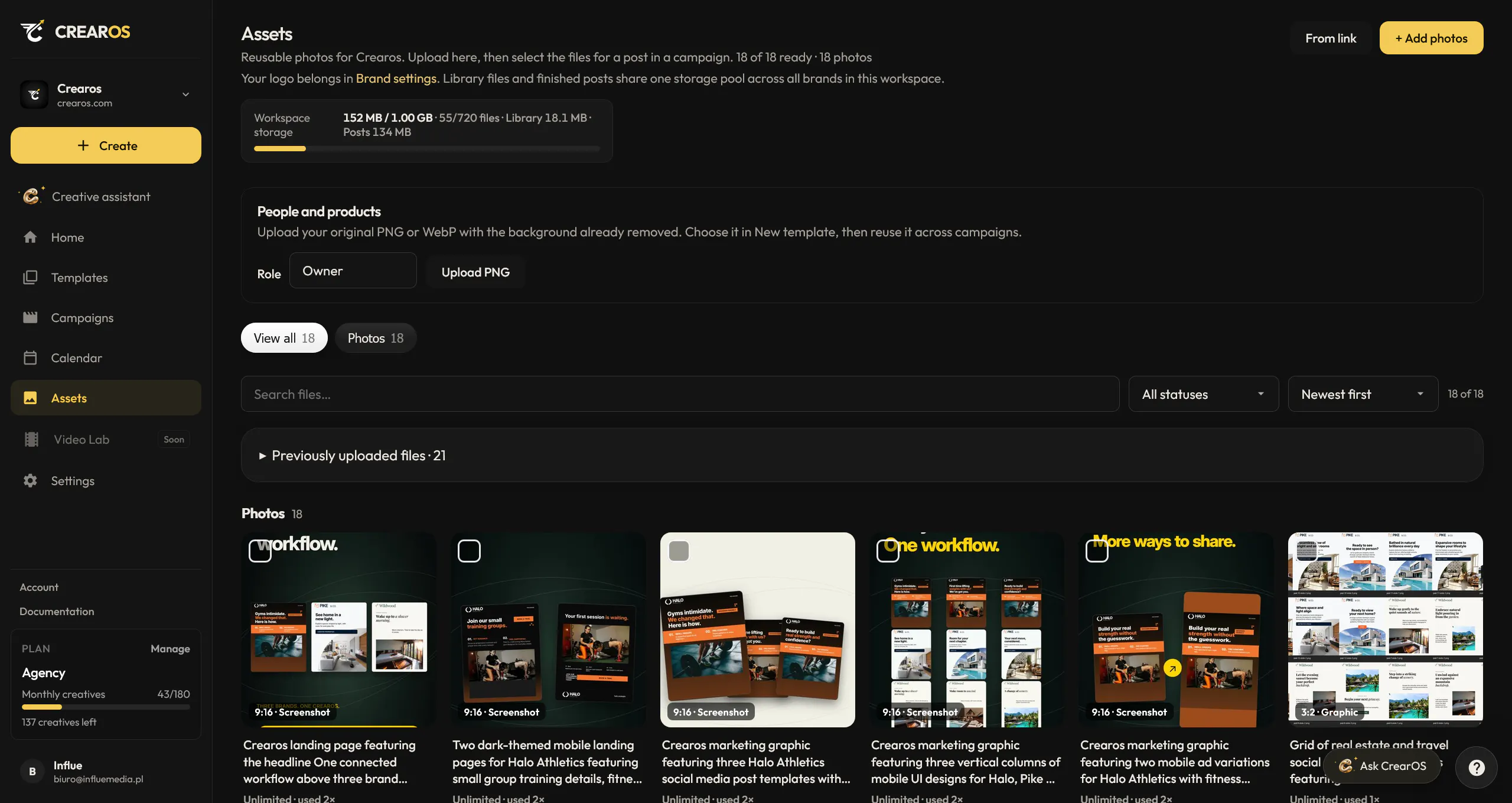Click the Ask CrearOS mascot icon
Viewport: 1512px width, 803px height.
pyautogui.click(x=1347, y=765)
